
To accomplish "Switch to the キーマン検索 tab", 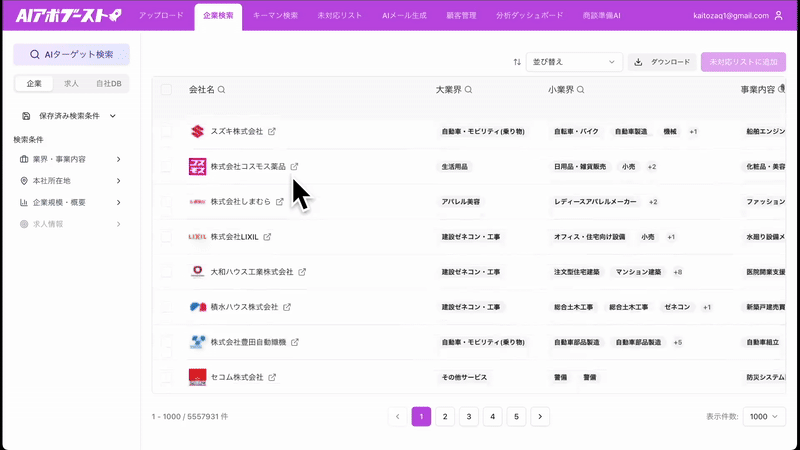I will pyautogui.click(x=276, y=15).
